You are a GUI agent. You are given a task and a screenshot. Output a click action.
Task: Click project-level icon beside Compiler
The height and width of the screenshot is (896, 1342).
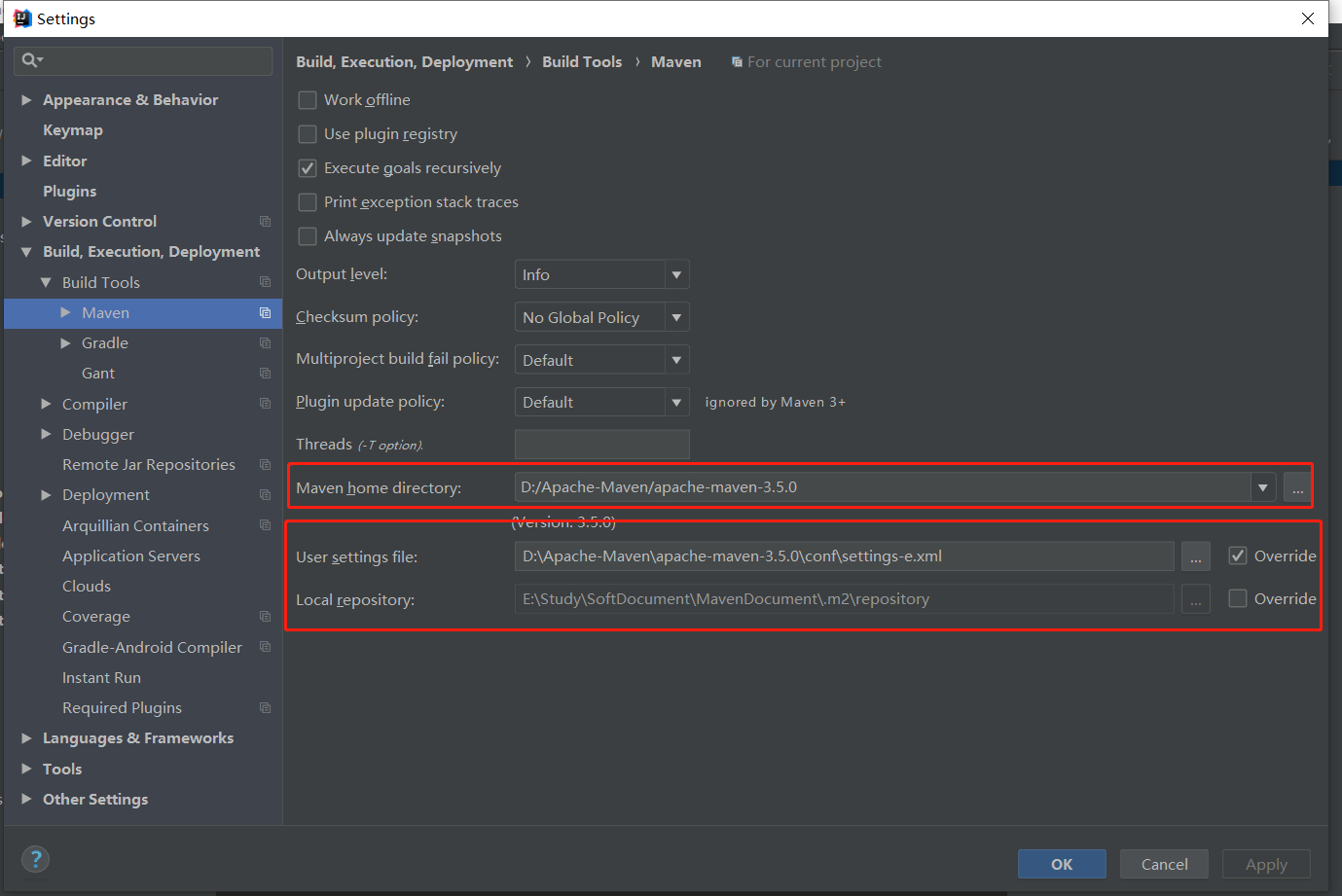click(265, 404)
